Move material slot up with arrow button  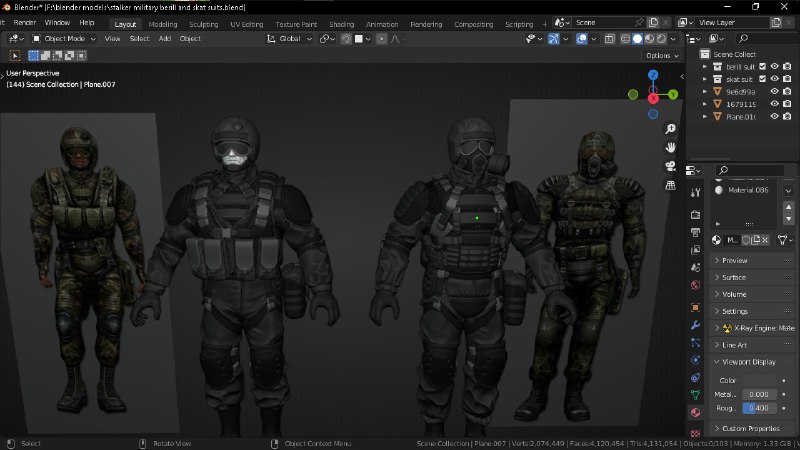point(788,207)
